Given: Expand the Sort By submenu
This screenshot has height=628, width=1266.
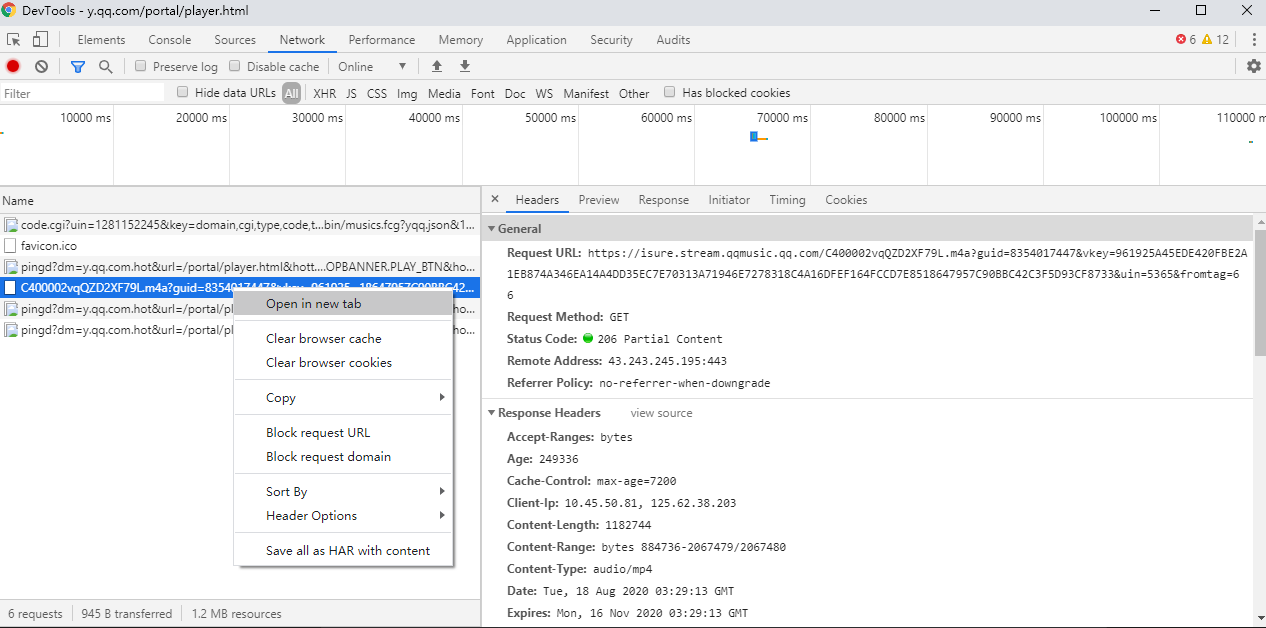Looking at the screenshot, I should 343,492.
